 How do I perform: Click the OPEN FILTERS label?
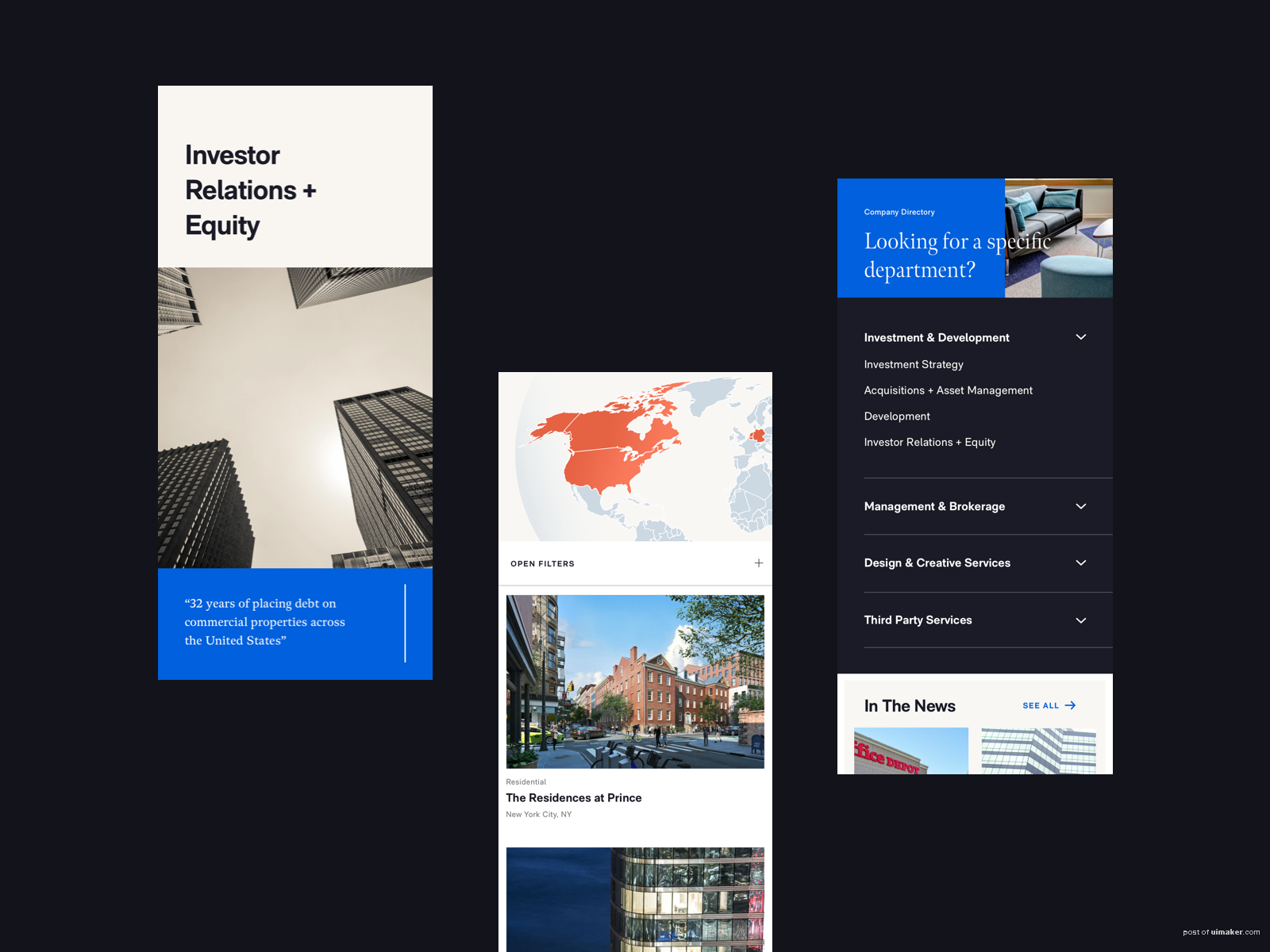pos(542,564)
